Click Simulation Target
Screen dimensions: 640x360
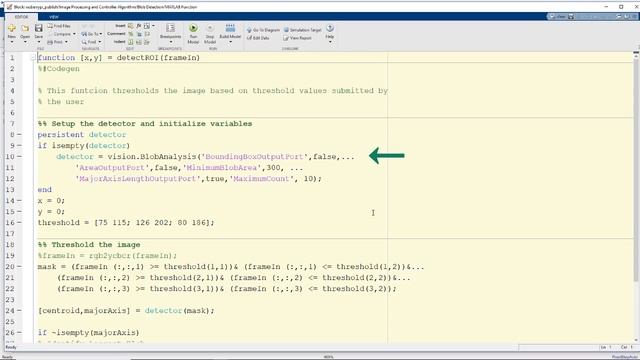coord(302,30)
